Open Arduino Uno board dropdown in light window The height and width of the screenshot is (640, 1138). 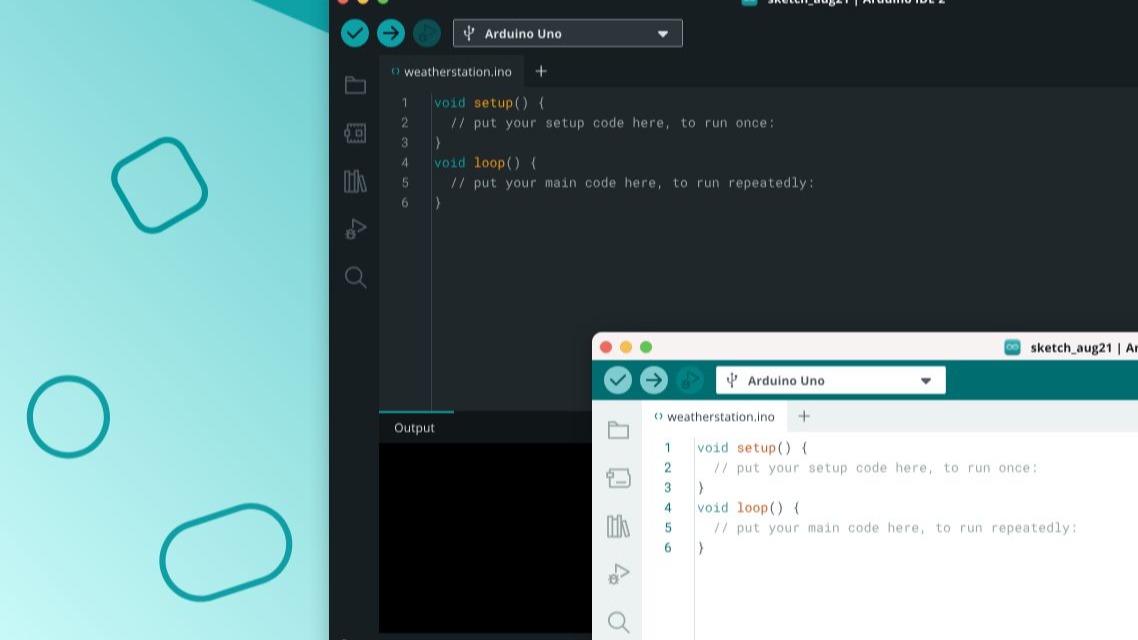click(x=830, y=380)
